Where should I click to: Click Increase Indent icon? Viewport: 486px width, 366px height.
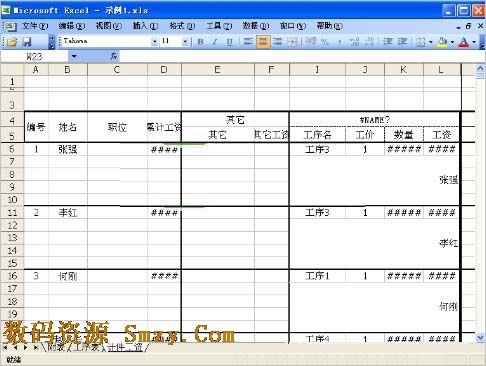tap(402, 42)
